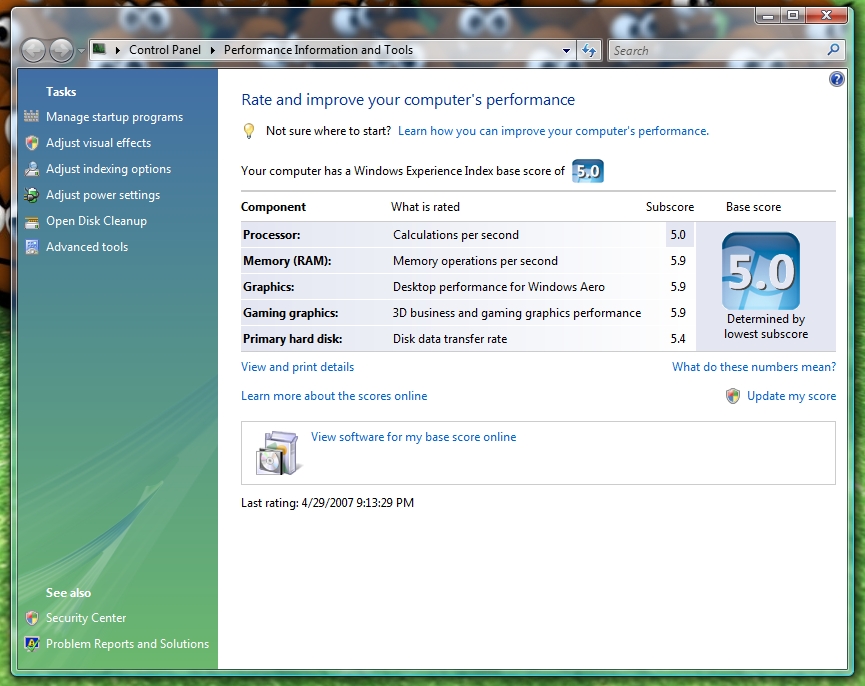Click the search magnifier icon
865x686 pixels.
click(x=833, y=50)
